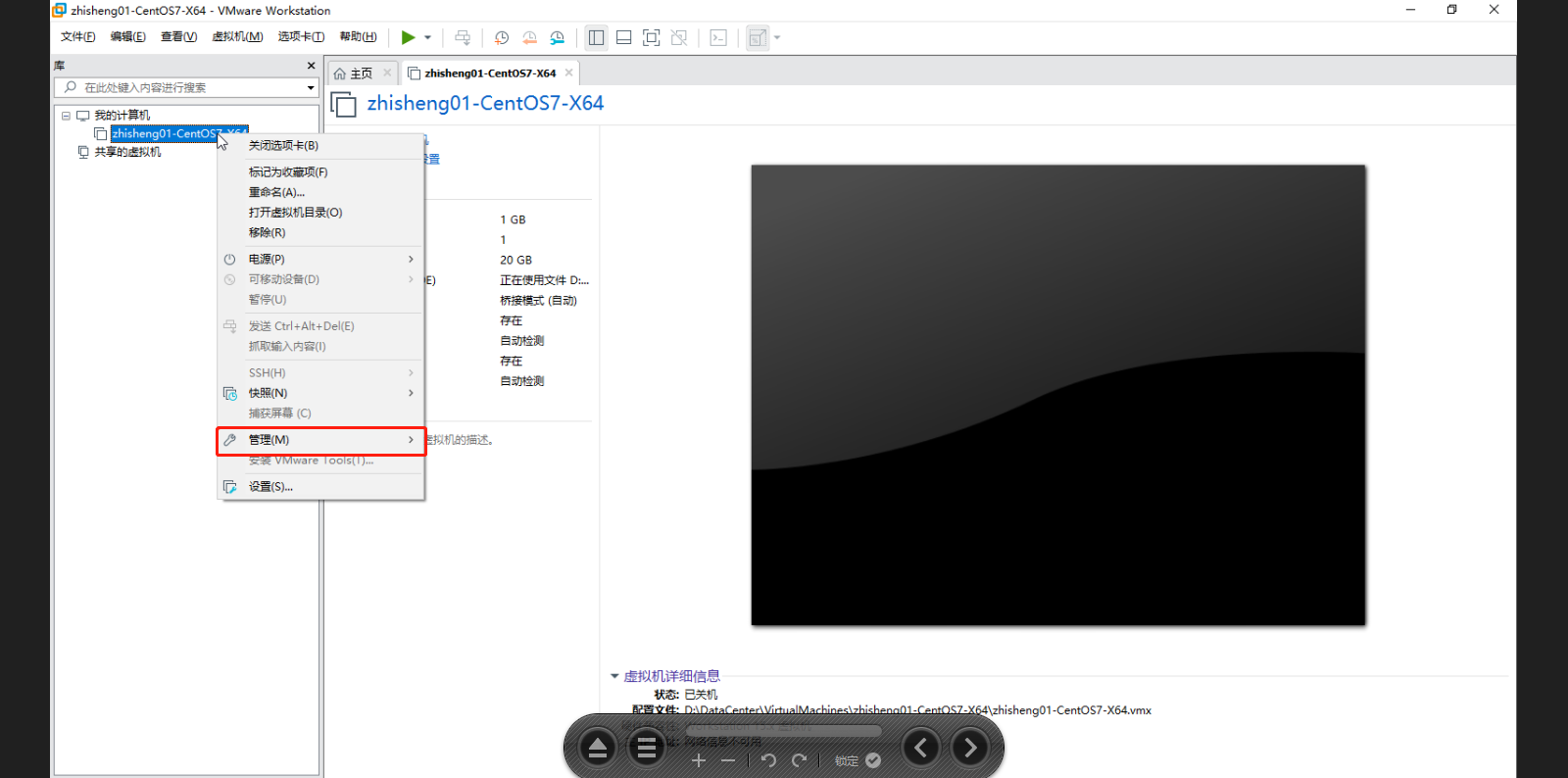
Task: Open the stretch display dropdown arrow
Action: (777, 37)
